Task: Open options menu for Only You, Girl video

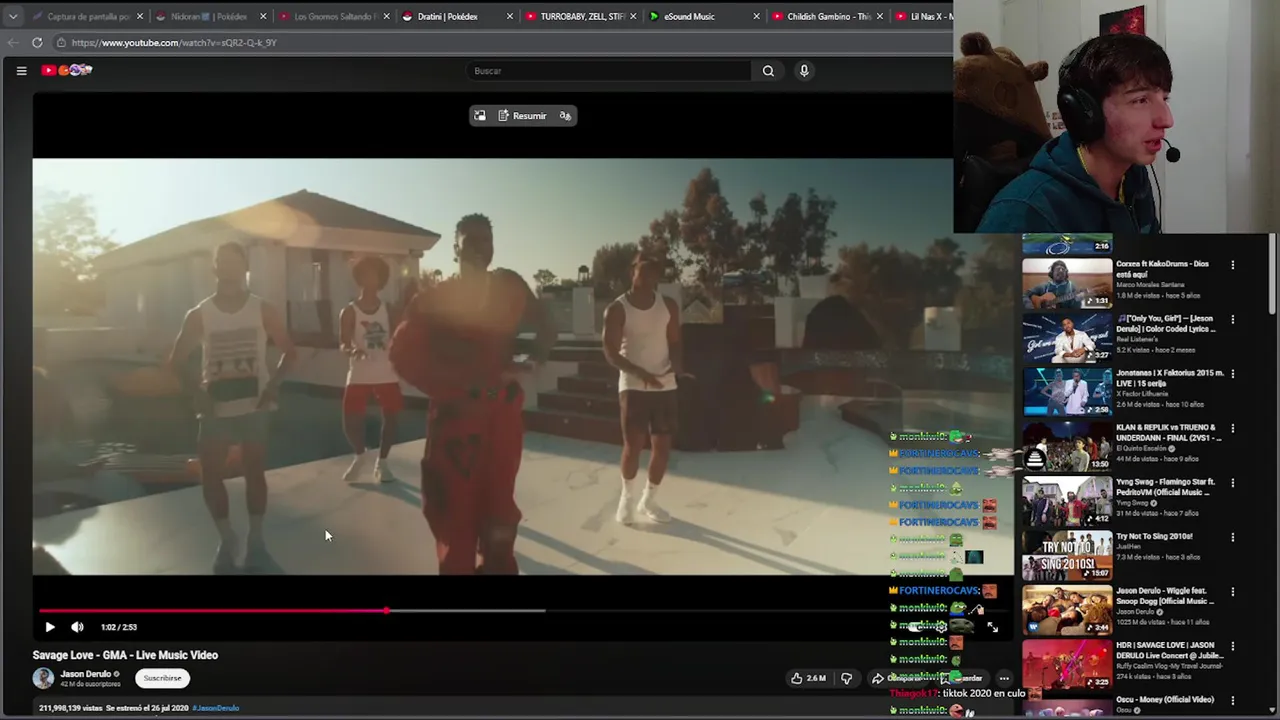Action: click(x=1233, y=319)
